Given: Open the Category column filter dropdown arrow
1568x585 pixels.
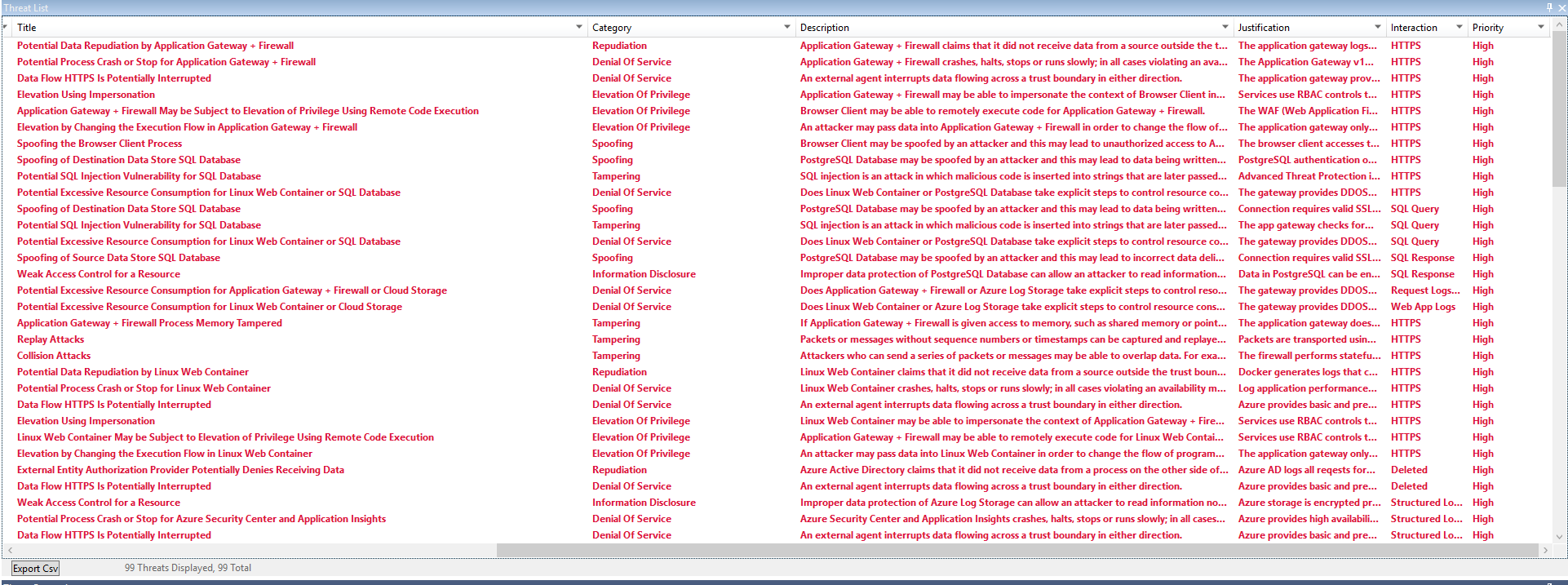Looking at the screenshot, I should tap(787, 27).
